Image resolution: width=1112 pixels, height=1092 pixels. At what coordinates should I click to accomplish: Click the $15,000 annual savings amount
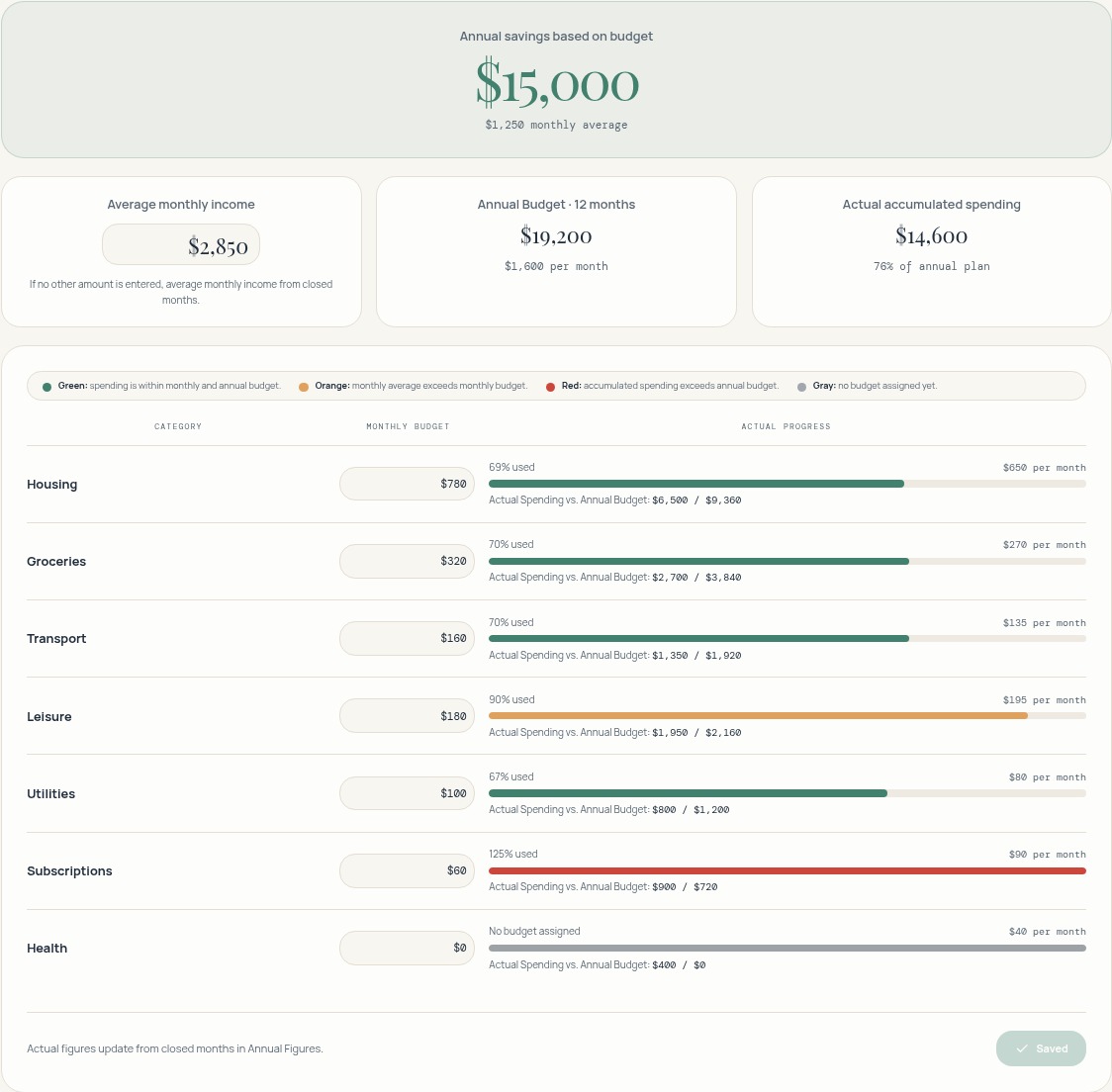pos(557,84)
